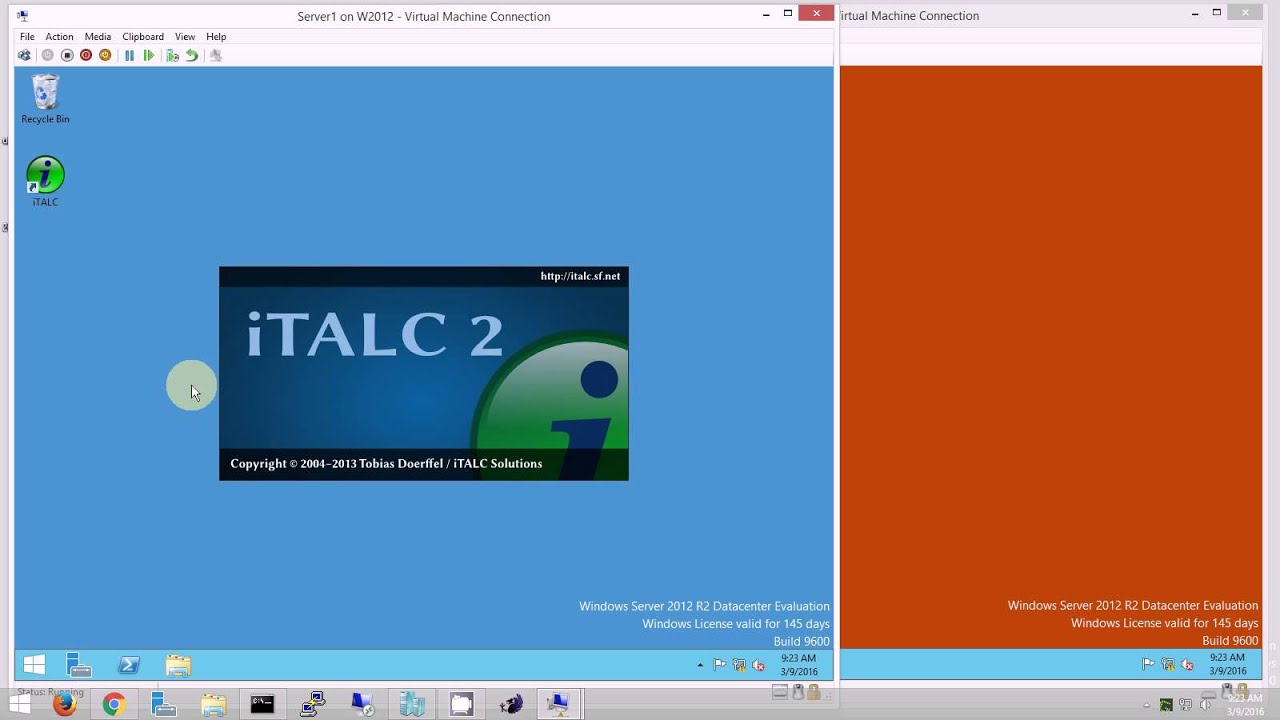
Task: Show hidden icons in host system tray
Action: point(1147,705)
